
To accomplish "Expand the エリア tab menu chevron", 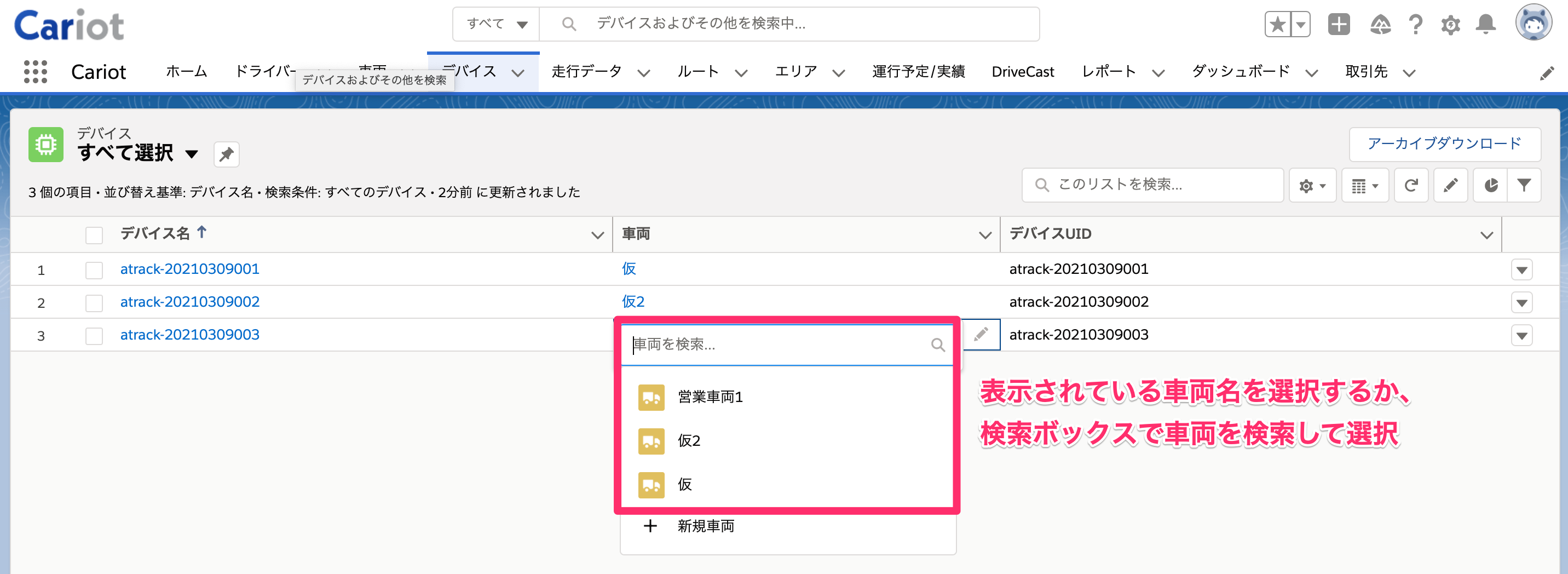I will [x=838, y=73].
